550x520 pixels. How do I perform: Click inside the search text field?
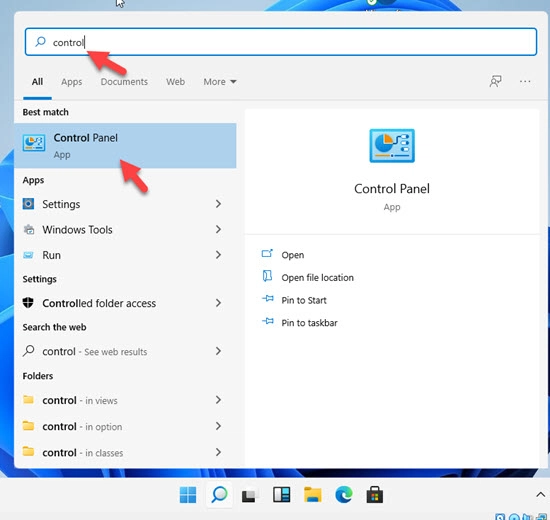coord(281,42)
